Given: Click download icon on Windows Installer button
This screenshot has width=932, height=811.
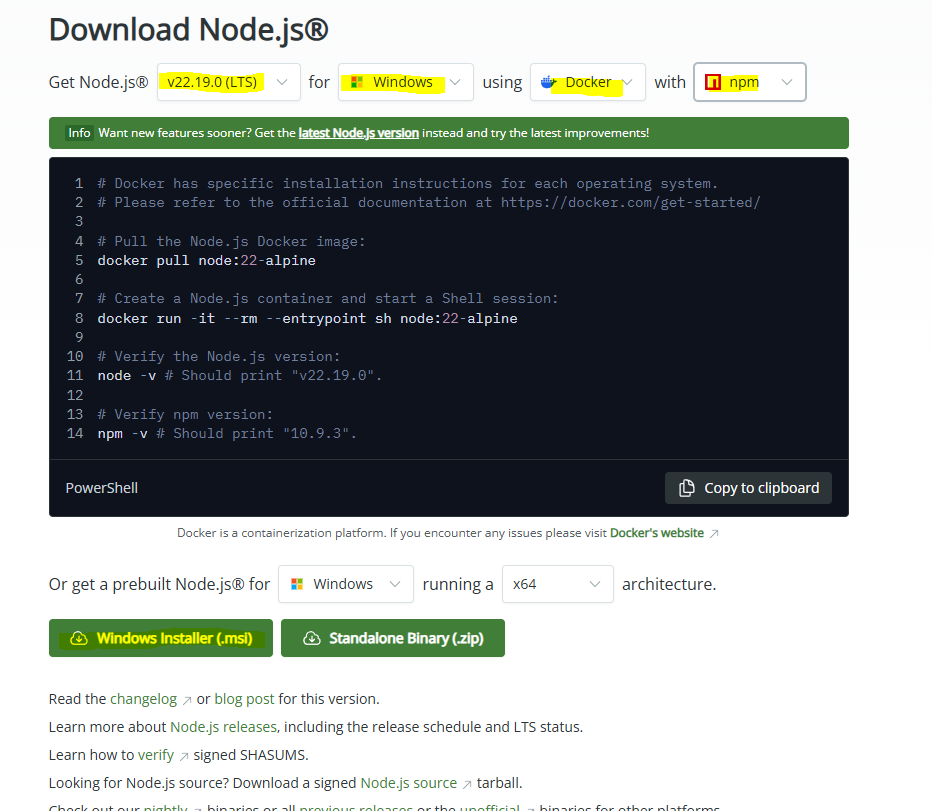Looking at the screenshot, I should pyautogui.click(x=79, y=638).
